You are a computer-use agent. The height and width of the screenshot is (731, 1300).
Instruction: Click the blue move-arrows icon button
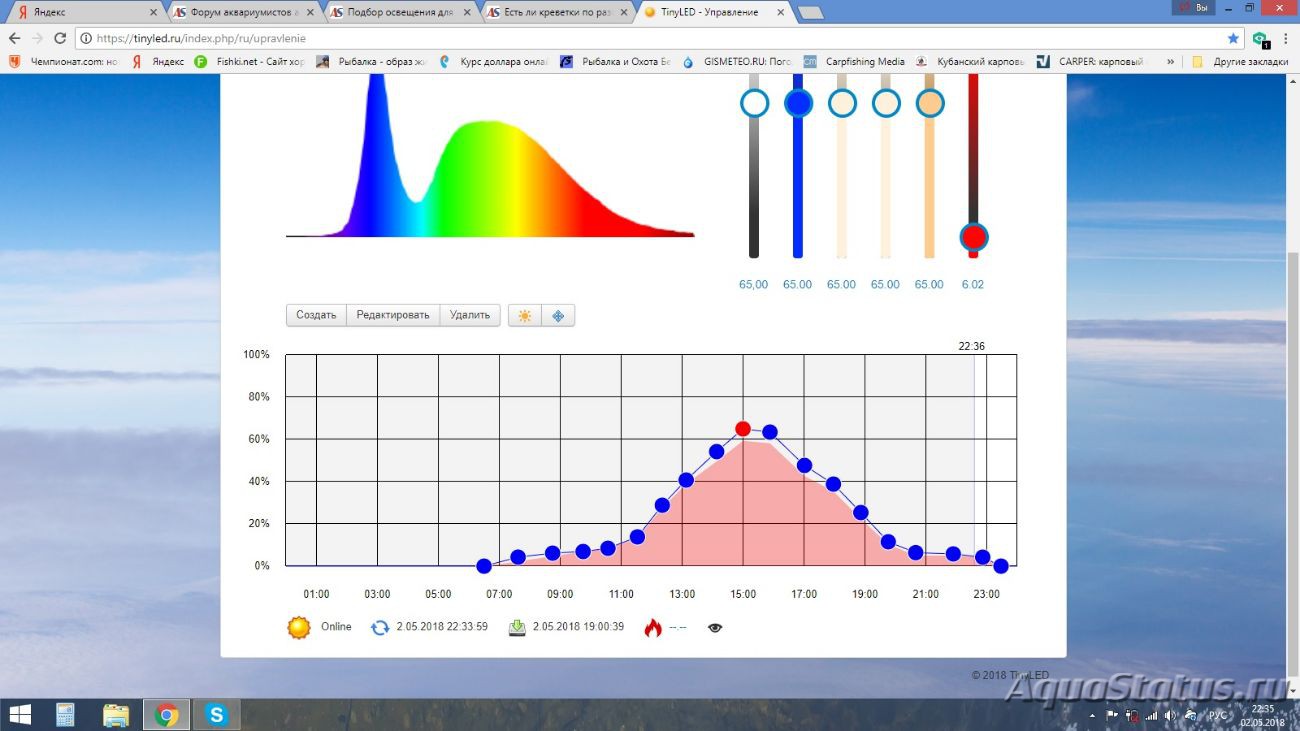click(x=558, y=315)
